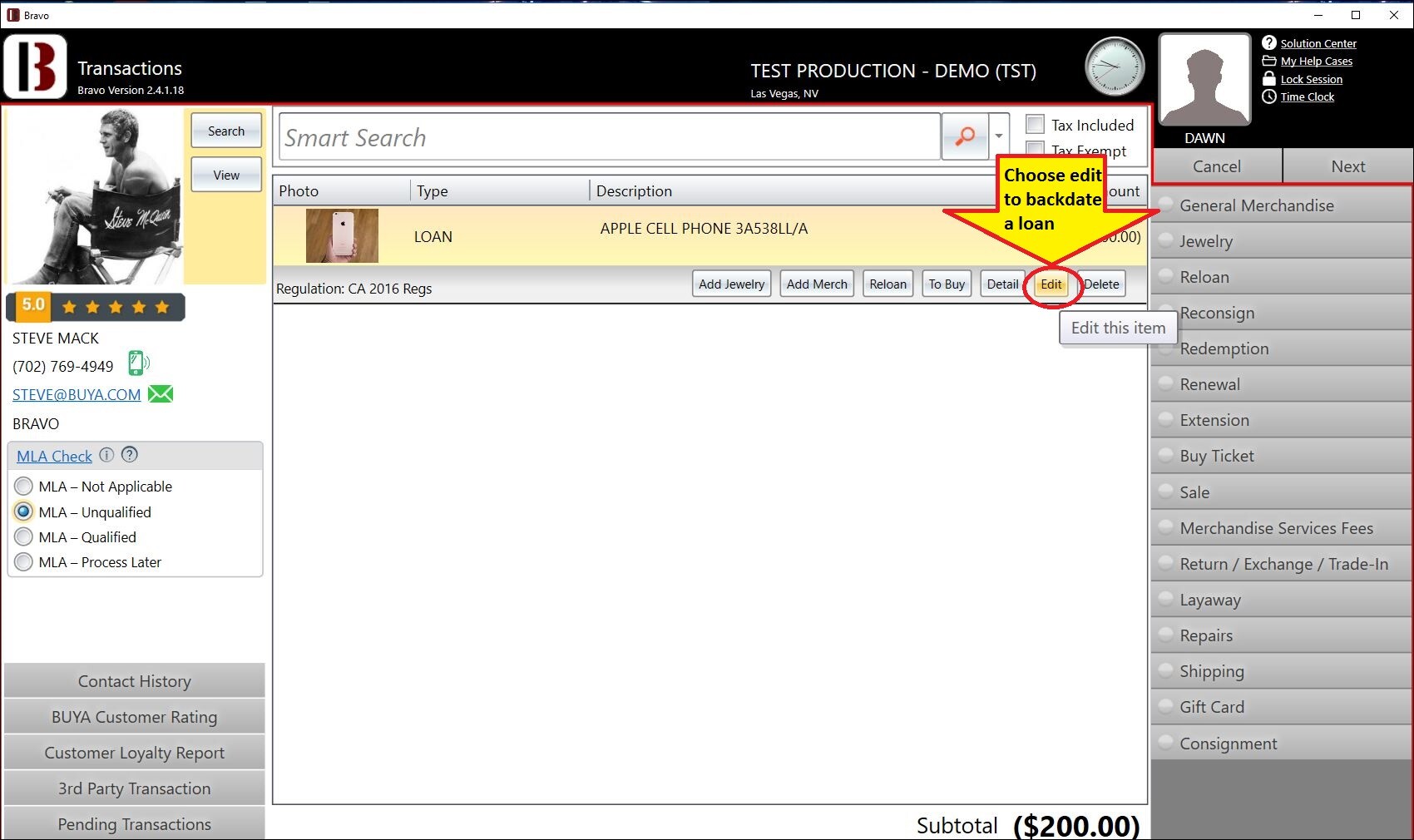Screen dimensions: 1414x840
Task: Click the Reloan button in the item row
Action: pyautogui.click(x=888, y=284)
